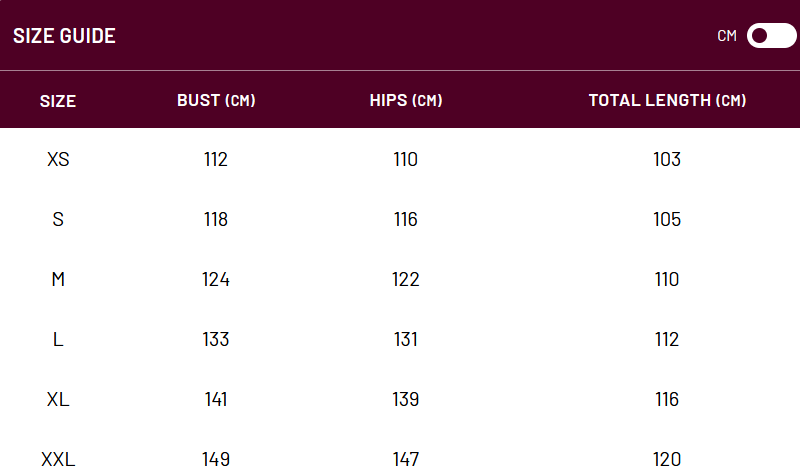Click hips value 139 for XL
This screenshot has width=800, height=474.
pos(405,399)
